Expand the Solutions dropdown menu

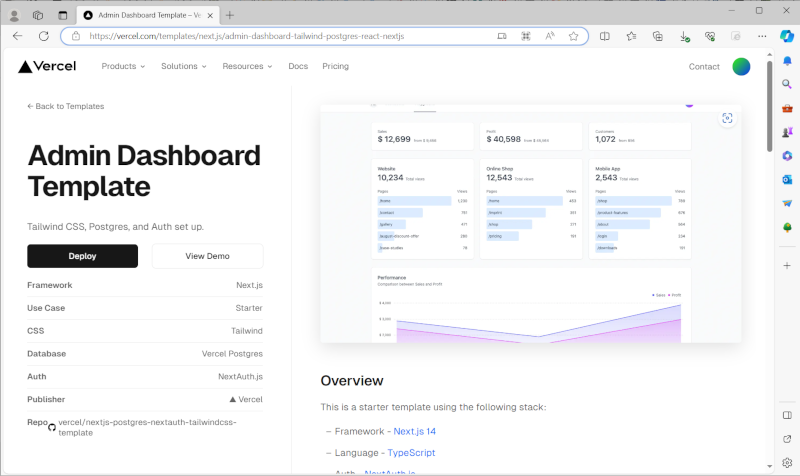click(184, 66)
